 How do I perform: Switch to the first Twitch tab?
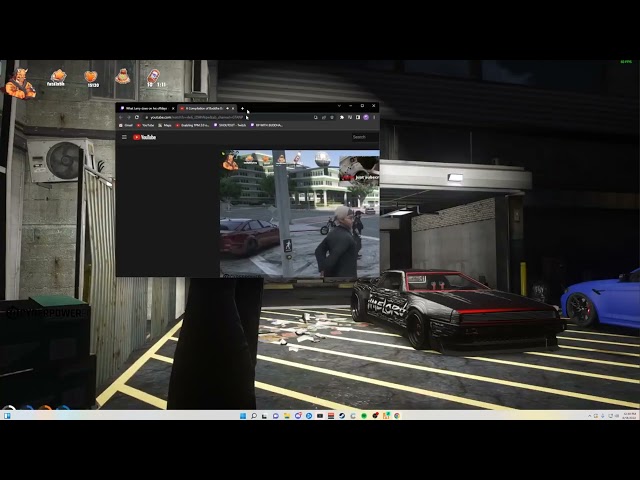[x=146, y=109]
